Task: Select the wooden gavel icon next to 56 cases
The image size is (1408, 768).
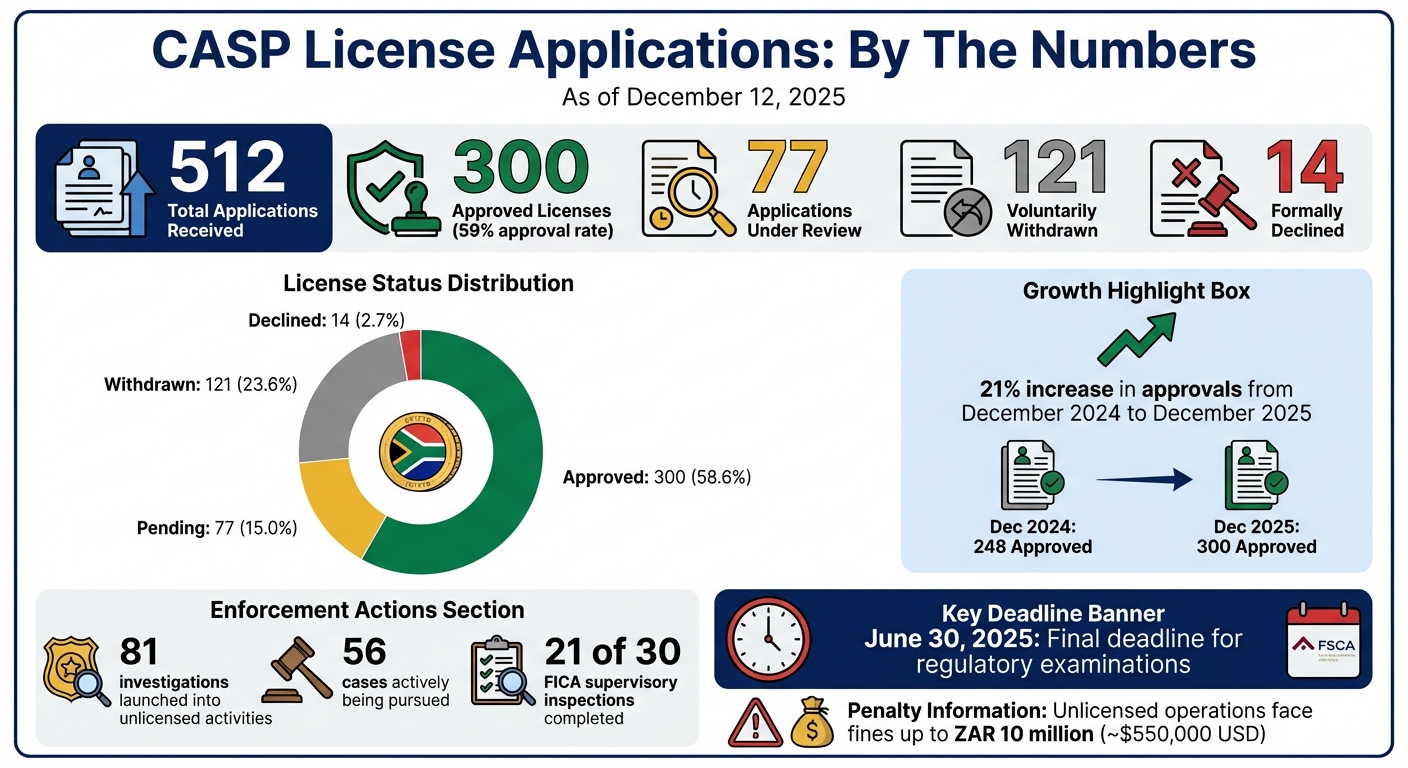Action: click(297, 665)
